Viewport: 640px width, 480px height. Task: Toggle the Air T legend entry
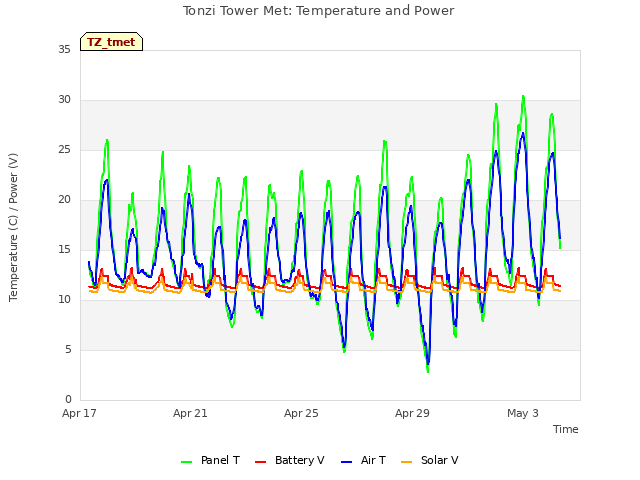(x=363, y=460)
